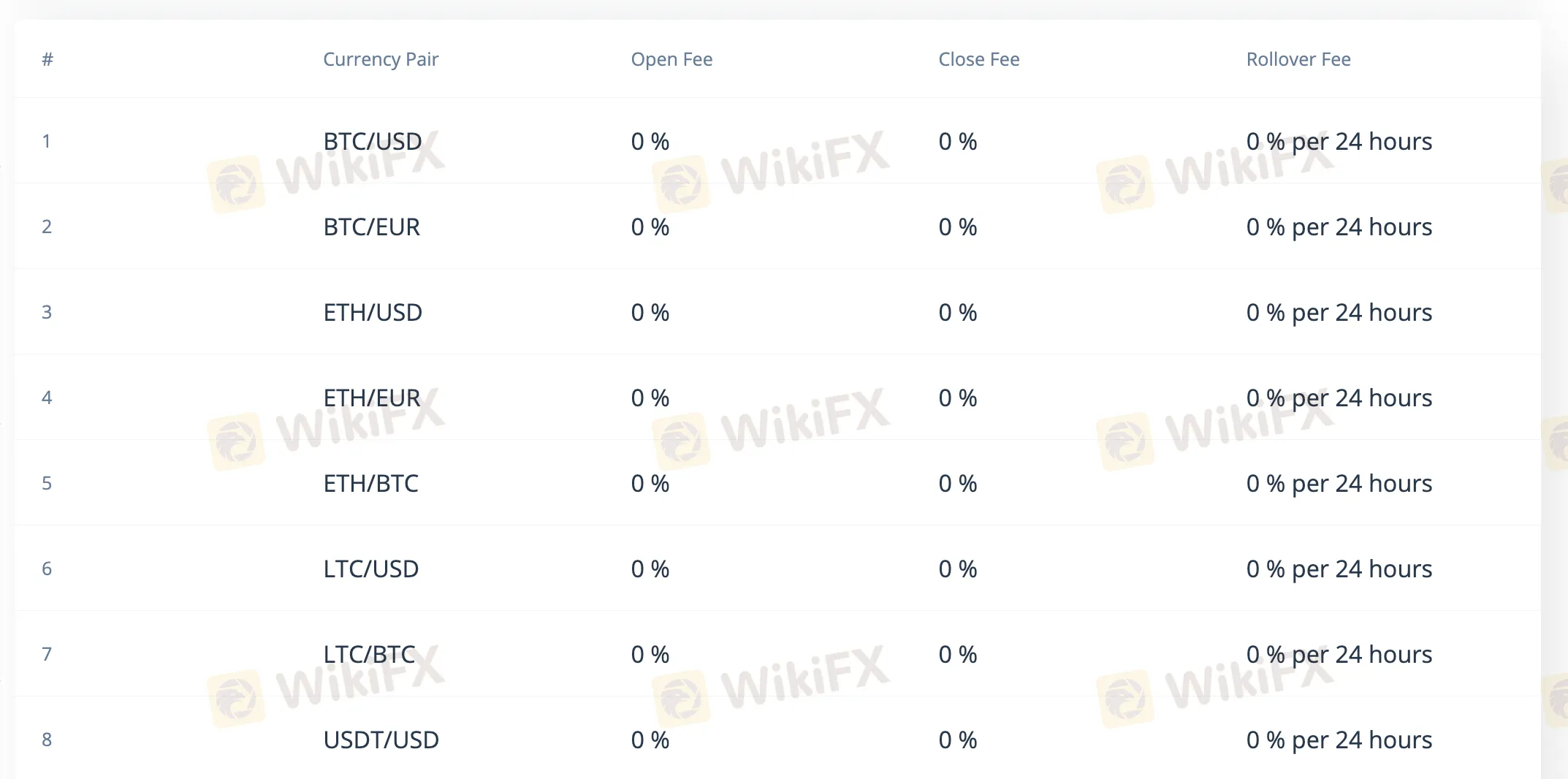1568x779 pixels.
Task: Select the ETH/BTC currency pair cell
Action: (371, 483)
